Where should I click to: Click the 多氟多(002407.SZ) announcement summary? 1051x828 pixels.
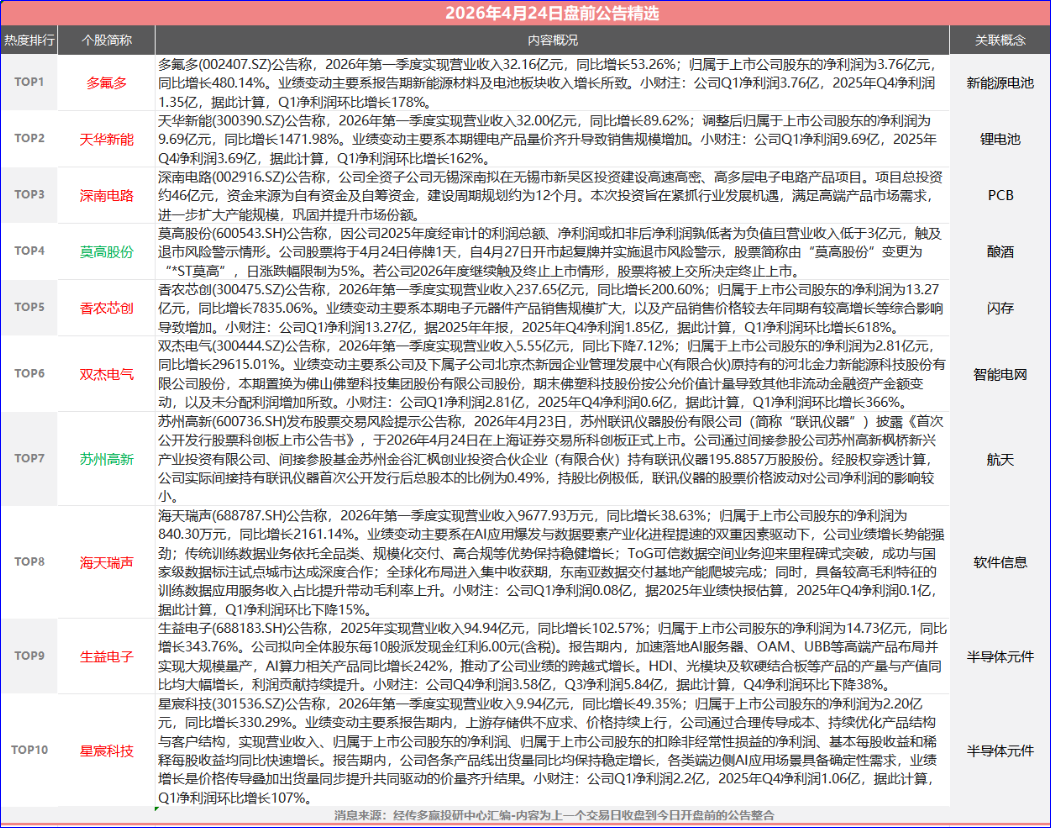[552, 83]
